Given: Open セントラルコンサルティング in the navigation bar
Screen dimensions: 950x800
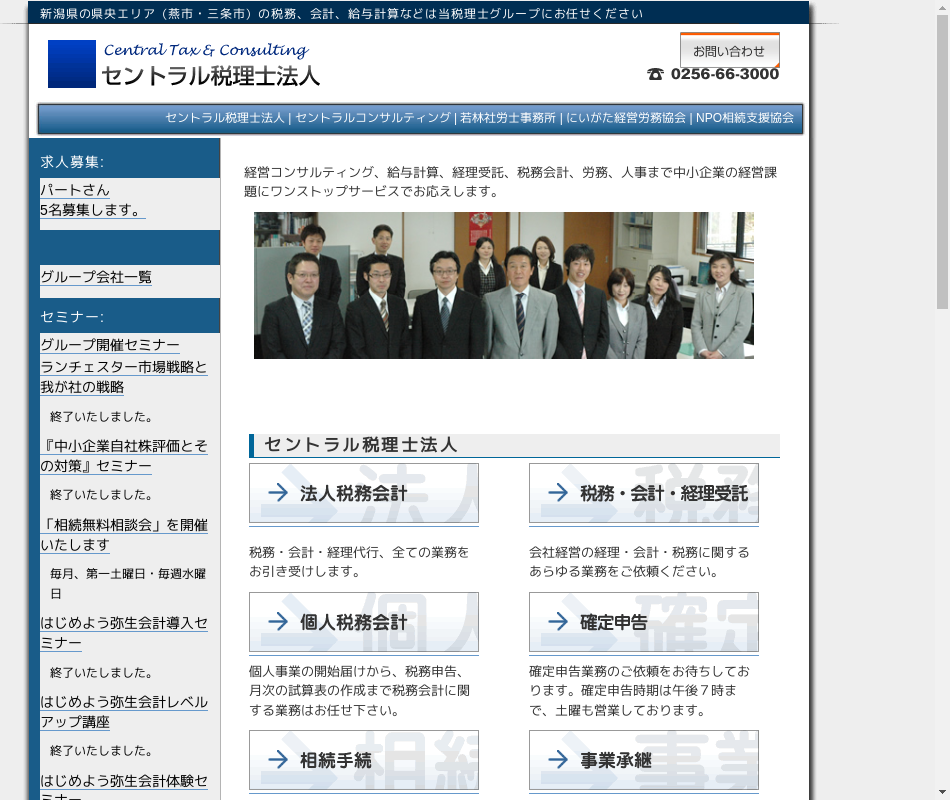Looking at the screenshot, I should pyautogui.click(x=373, y=118).
